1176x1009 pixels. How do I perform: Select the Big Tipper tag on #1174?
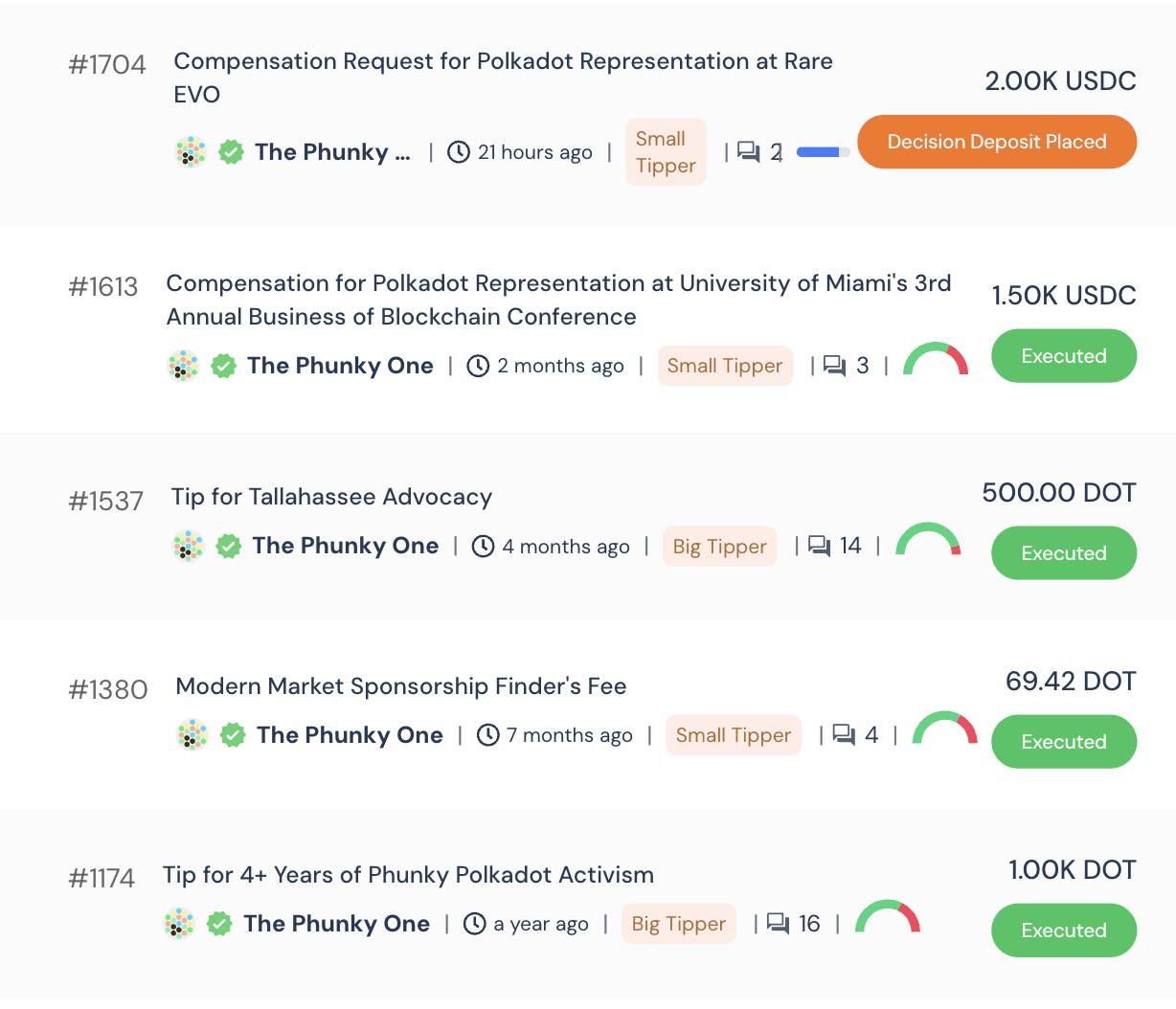click(x=678, y=924)
